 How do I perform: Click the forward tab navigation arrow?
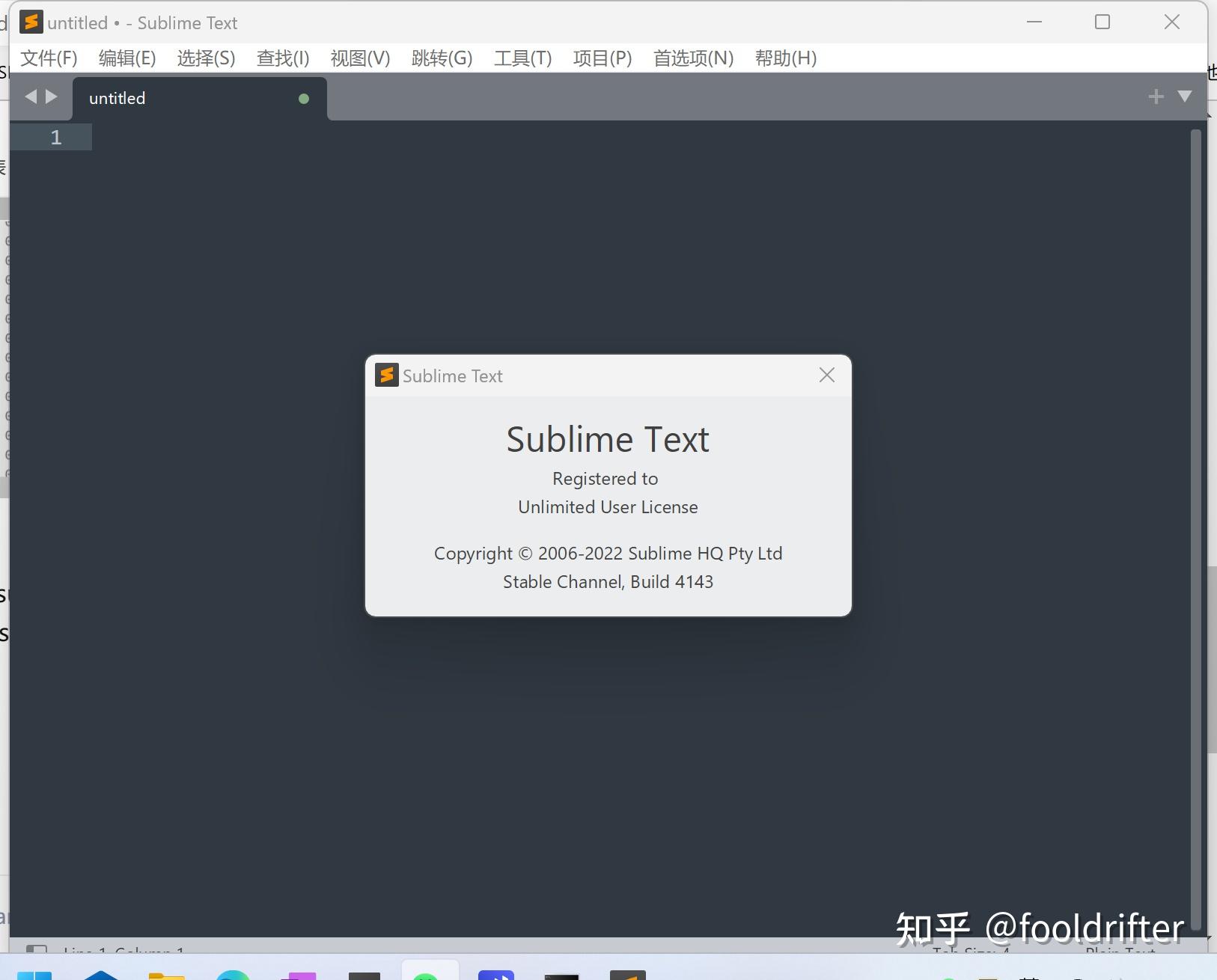click(51, 96)
